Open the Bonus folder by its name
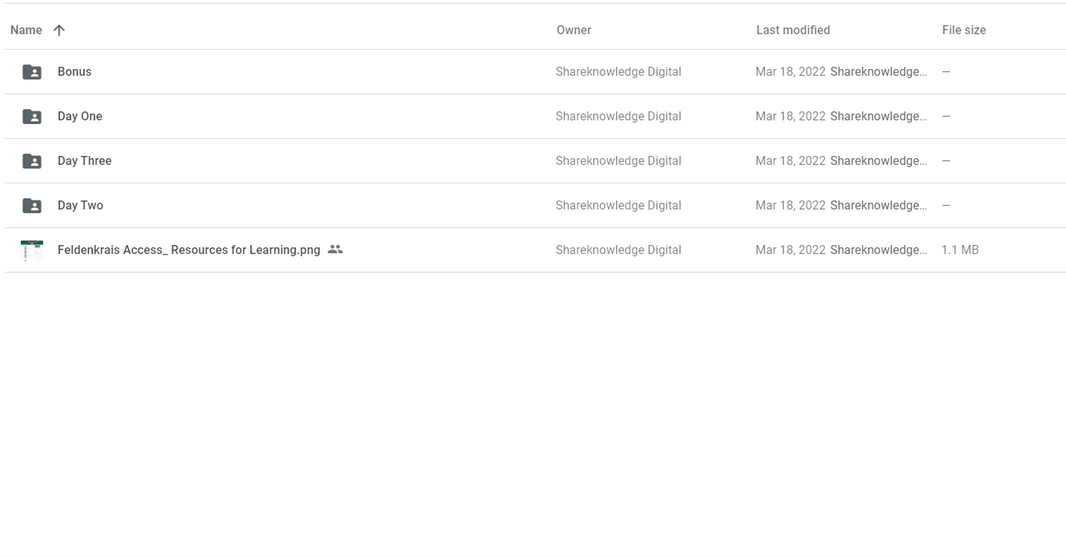Screen dimensions: 1066x557 (x=74, y=72)
